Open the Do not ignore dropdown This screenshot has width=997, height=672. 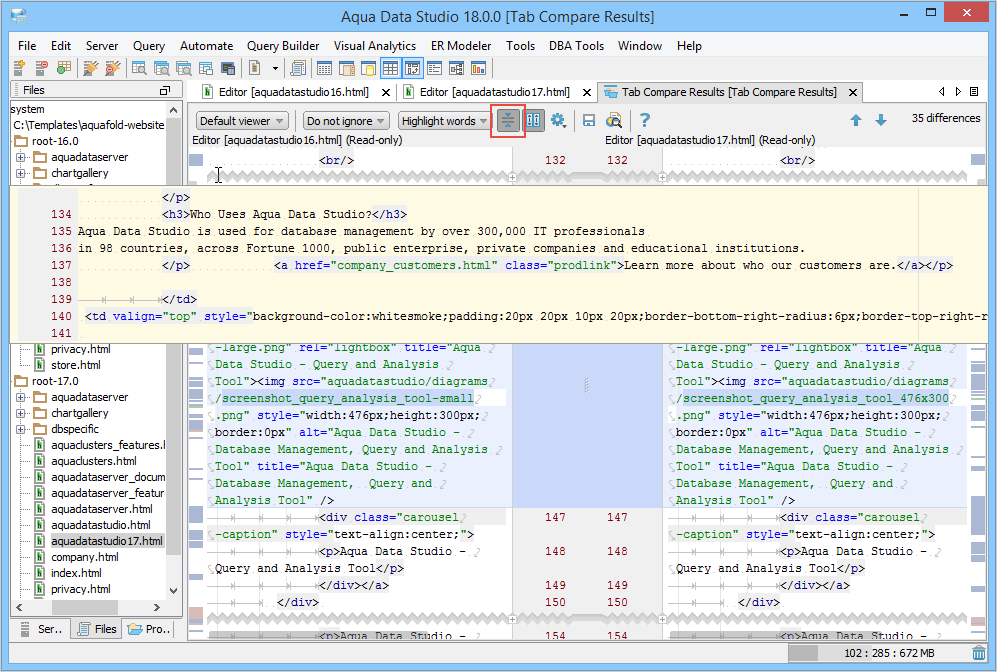(346, 121)
